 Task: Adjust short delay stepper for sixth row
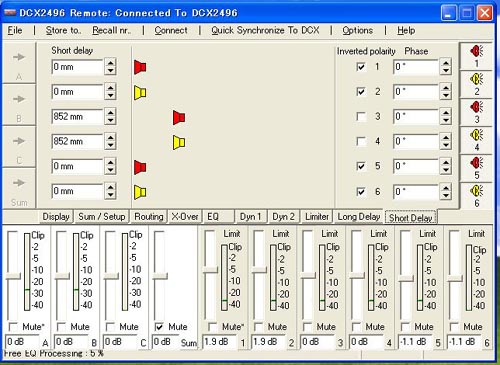pos(110,191)
